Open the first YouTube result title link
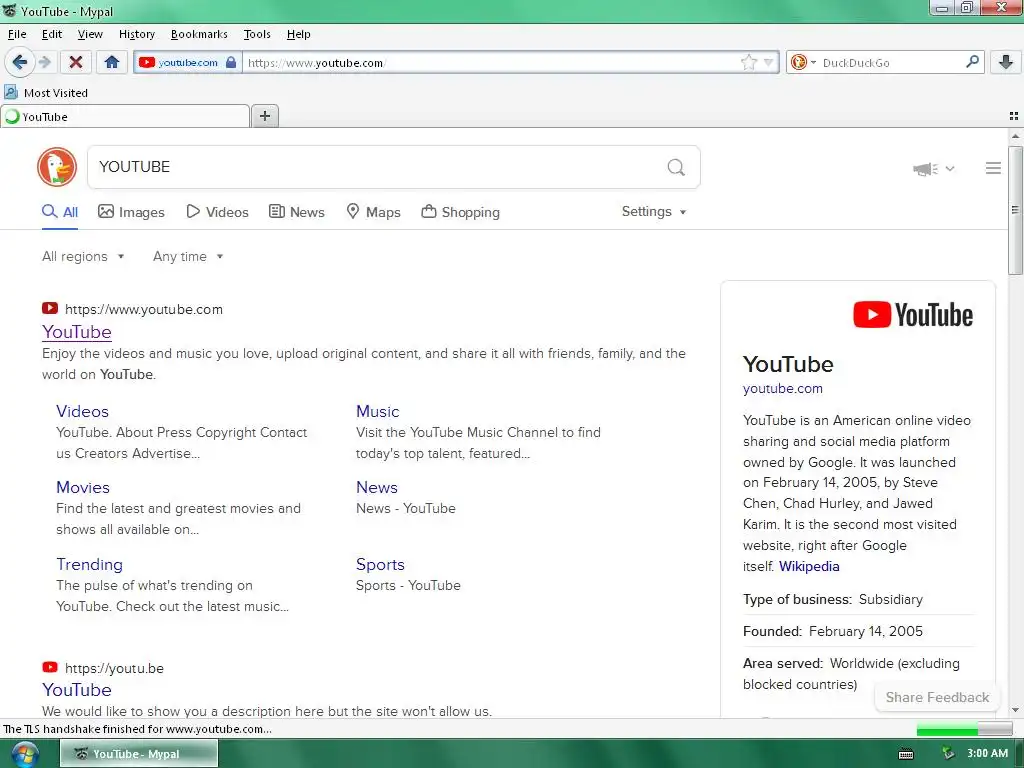1024x768 pixels. (x=77, y=332)
